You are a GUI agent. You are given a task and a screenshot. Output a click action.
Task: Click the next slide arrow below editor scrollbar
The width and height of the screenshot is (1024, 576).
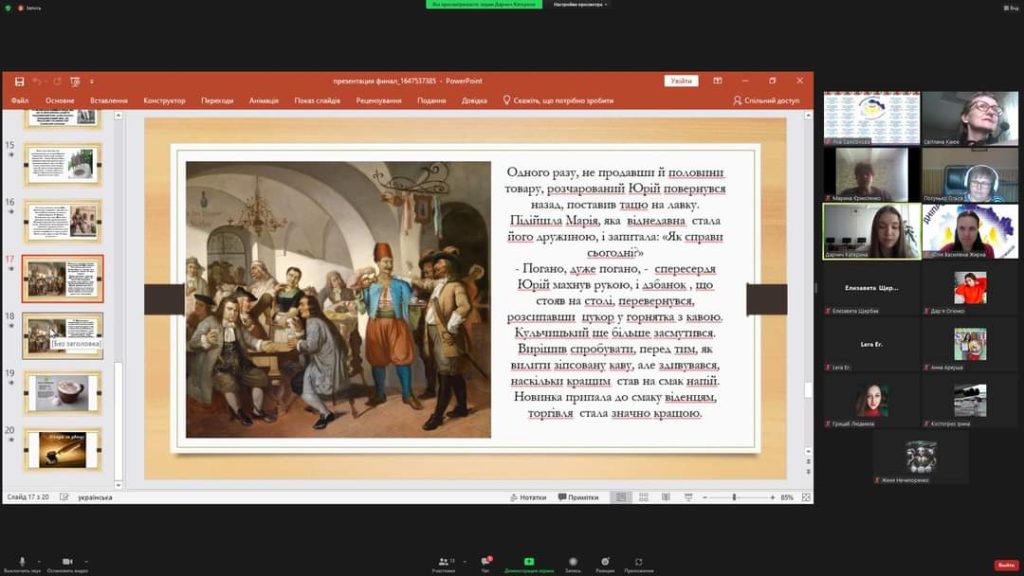tap(808, 472)
